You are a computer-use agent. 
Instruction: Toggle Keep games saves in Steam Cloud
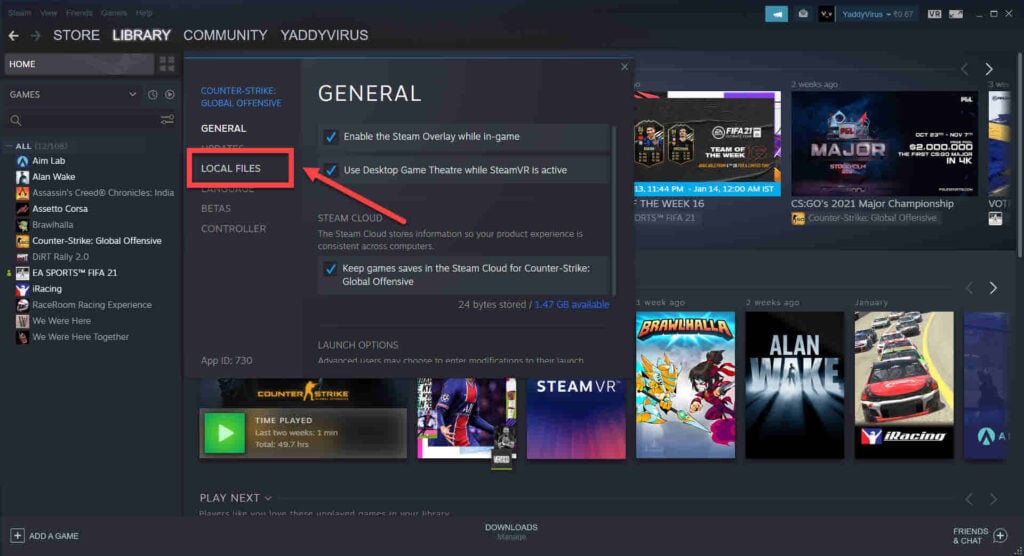(330, 269)
